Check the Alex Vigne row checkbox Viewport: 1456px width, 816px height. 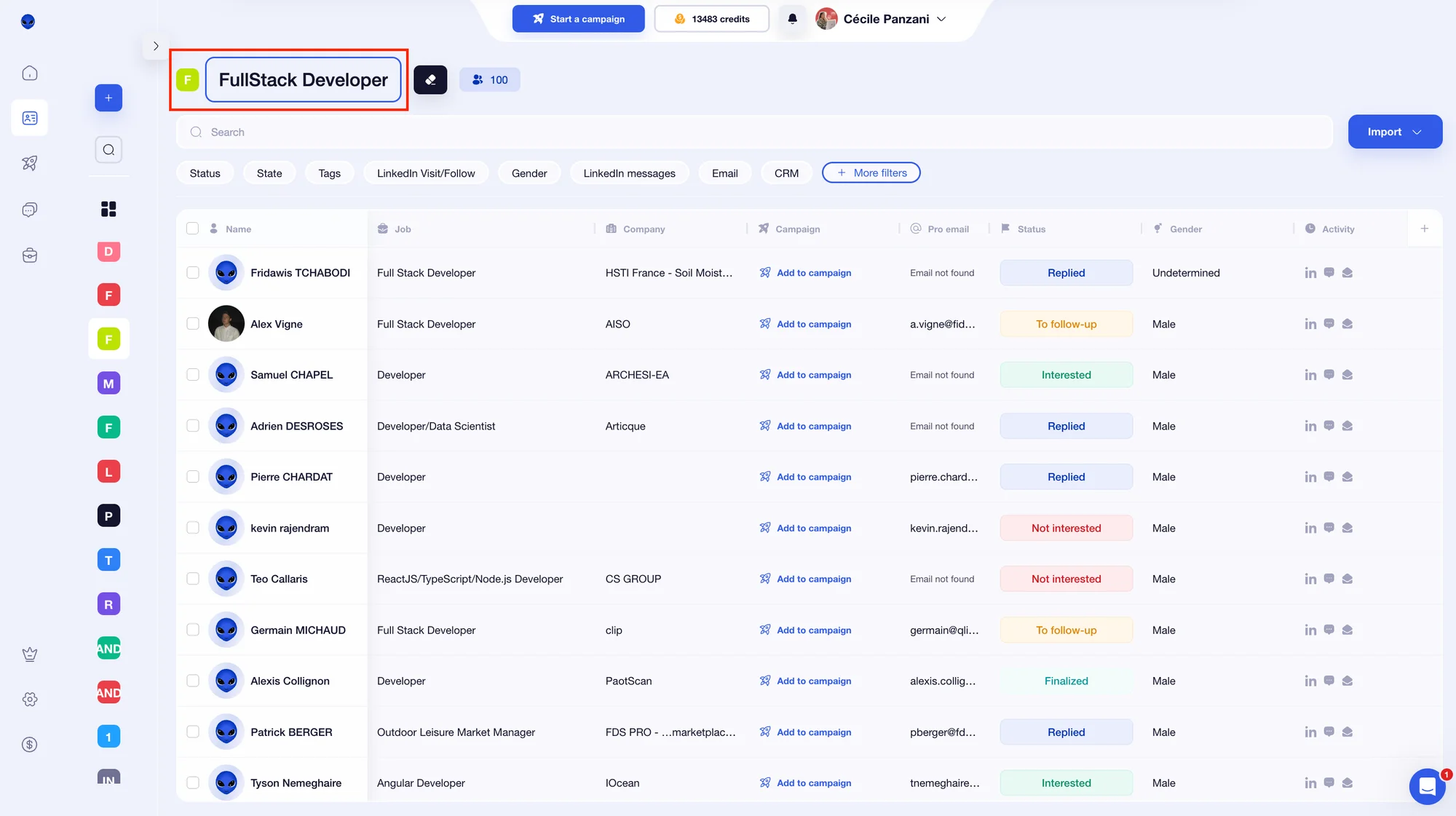[x=192, y=324]
